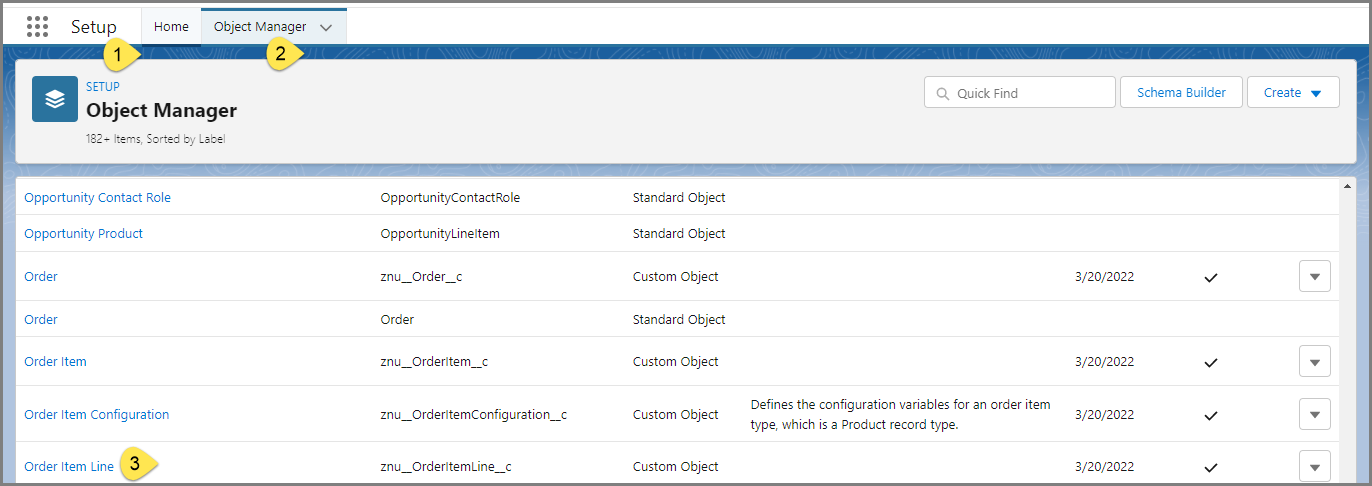Open the App Launcher waffle icon
This screenshot has width=1372, height=486.
37,27
